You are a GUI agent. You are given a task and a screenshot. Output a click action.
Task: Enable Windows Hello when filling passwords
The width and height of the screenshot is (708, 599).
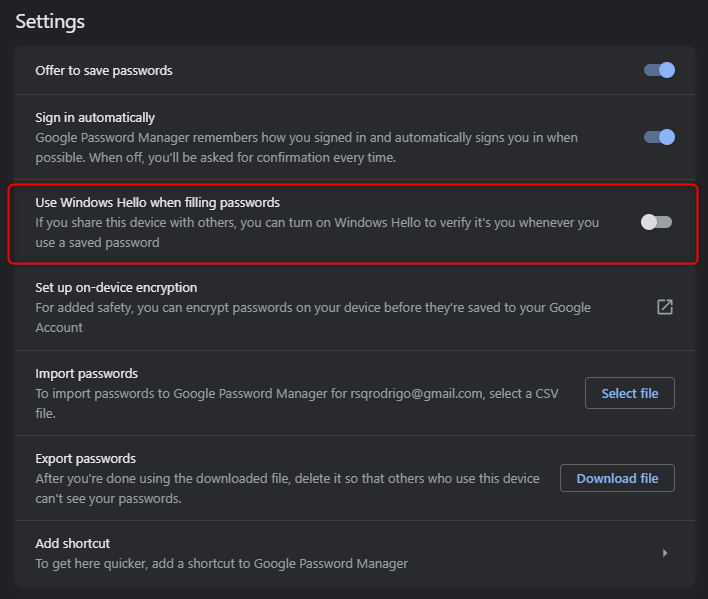(657, 222)
